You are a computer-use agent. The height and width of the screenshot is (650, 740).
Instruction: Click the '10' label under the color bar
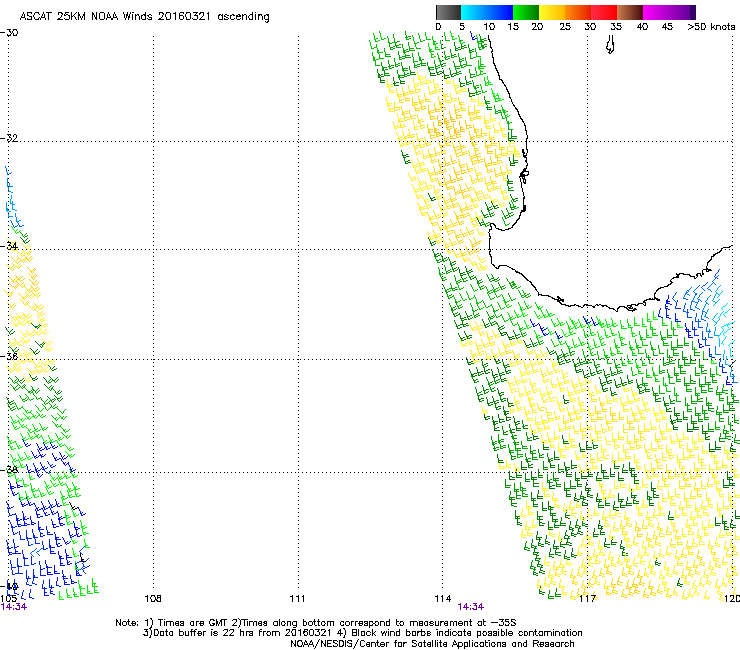tap(489, 27)
